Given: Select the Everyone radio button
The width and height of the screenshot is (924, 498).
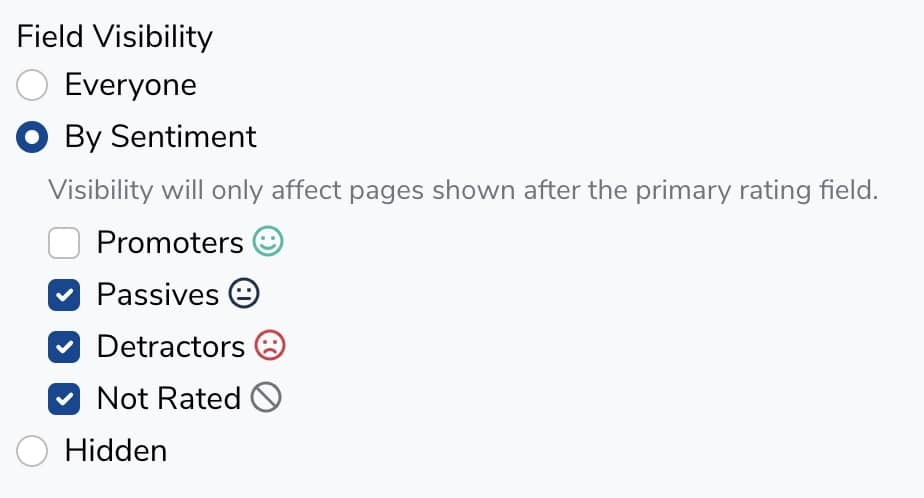Looking at the screenshot, I should (32, 85).
